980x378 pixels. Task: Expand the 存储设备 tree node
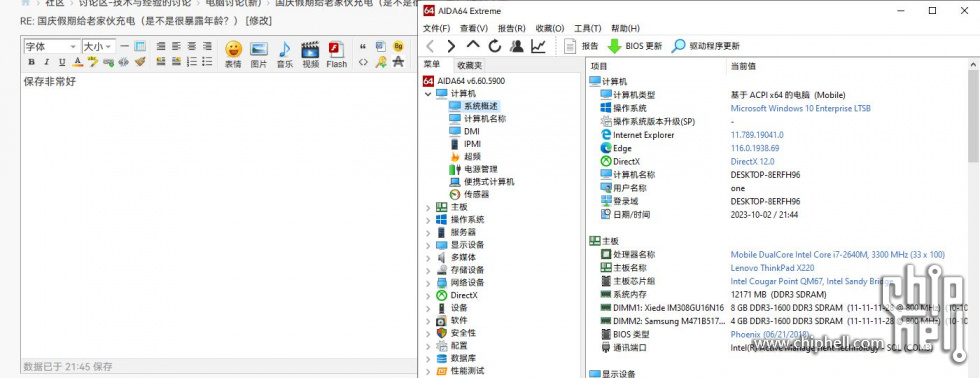coord(428,270)
